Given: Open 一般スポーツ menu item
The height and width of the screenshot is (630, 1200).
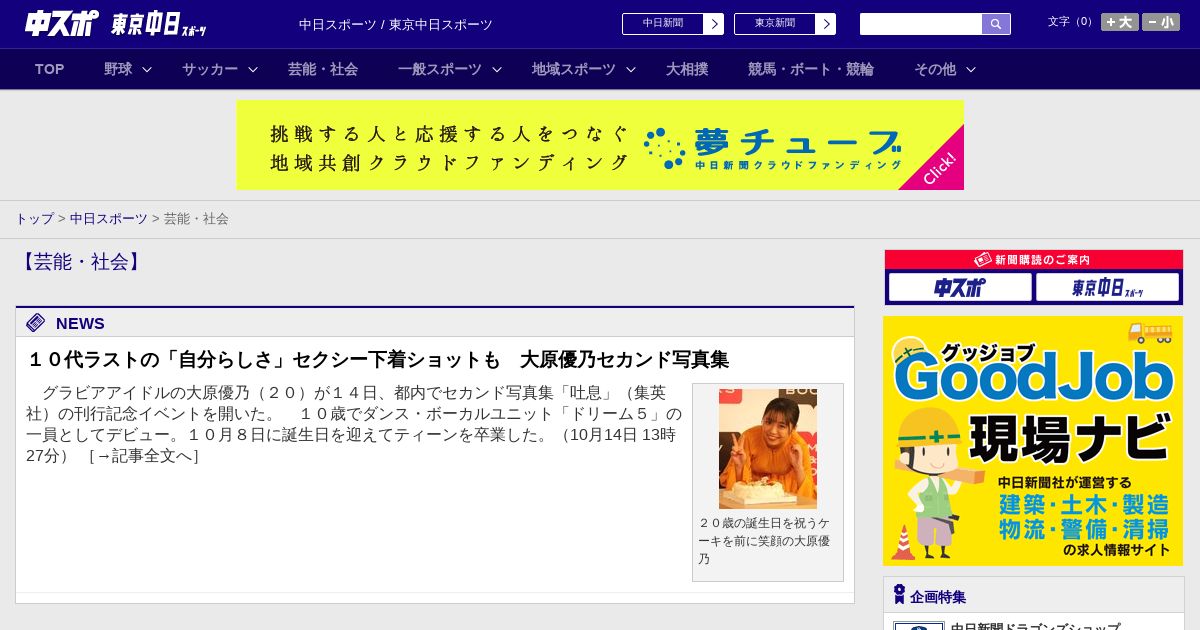Looking at the screenshot, I should 440,69.
